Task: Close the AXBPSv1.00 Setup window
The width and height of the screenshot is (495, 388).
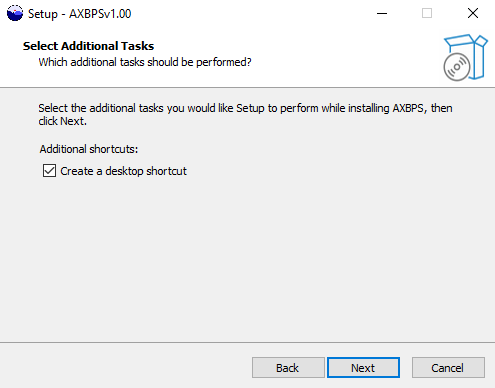Action: 473,13
